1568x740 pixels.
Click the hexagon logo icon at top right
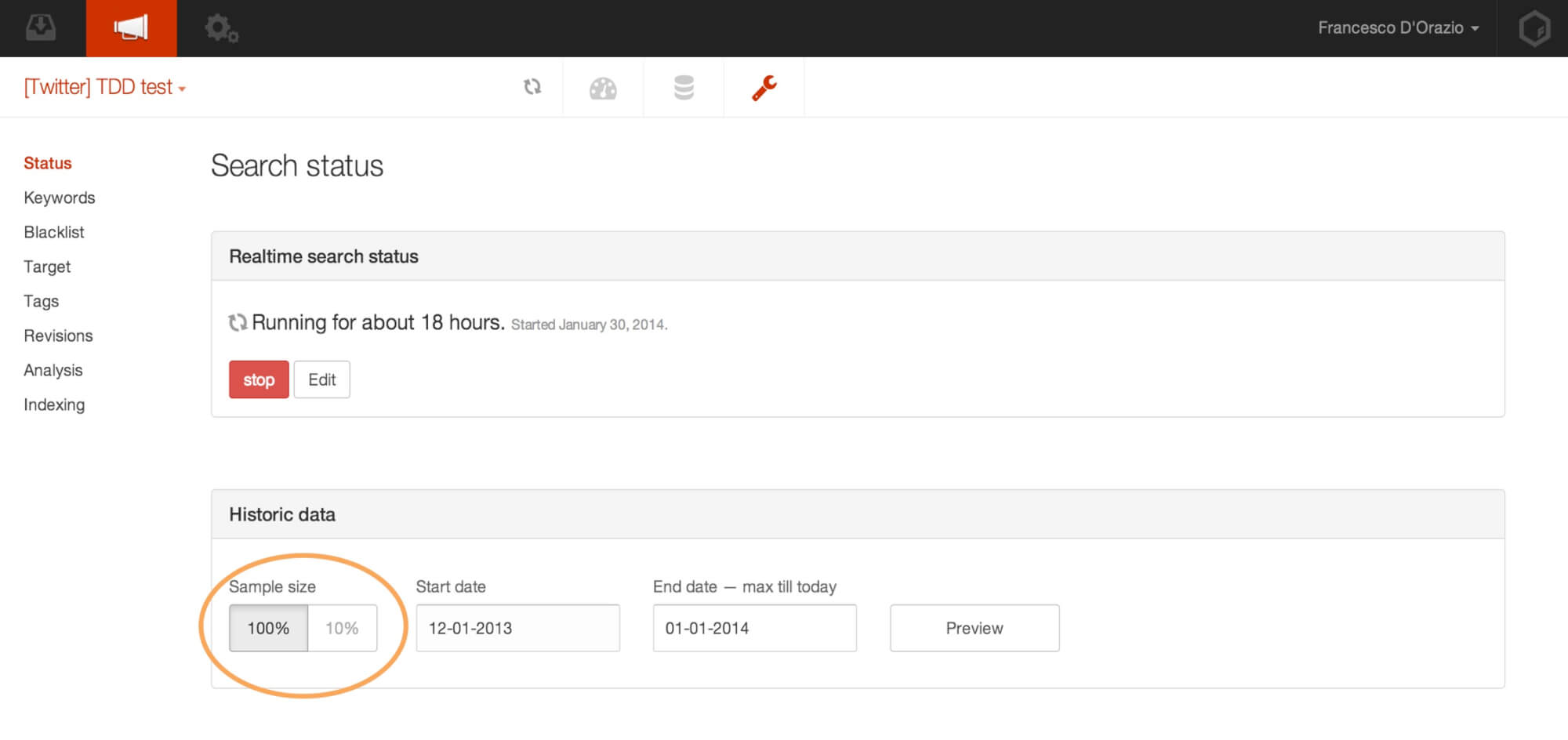pyautogui.click(x=1534, y=29)
